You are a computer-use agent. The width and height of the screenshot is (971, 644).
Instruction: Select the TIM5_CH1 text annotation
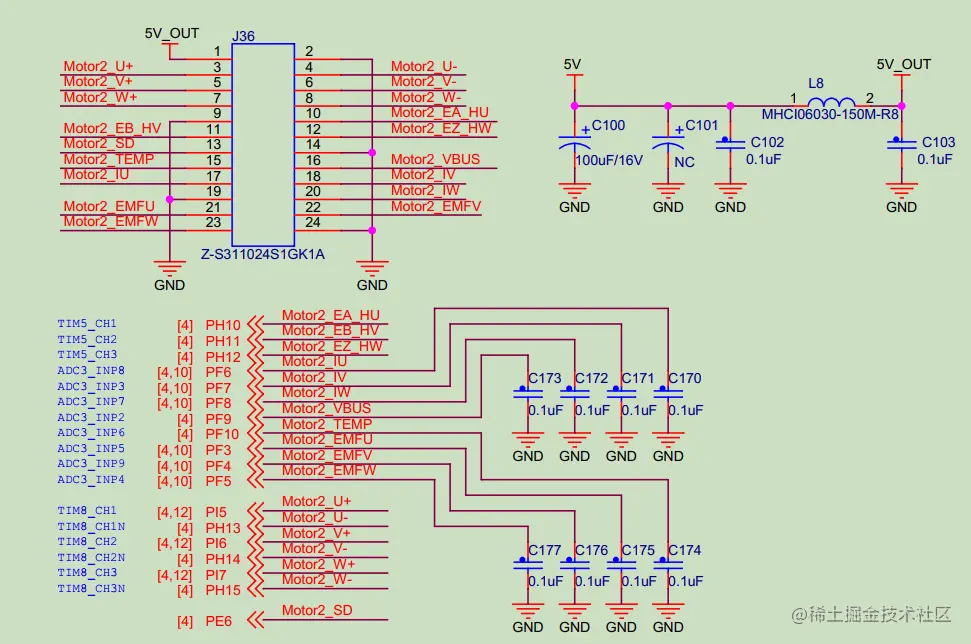[x=87, y=323]
